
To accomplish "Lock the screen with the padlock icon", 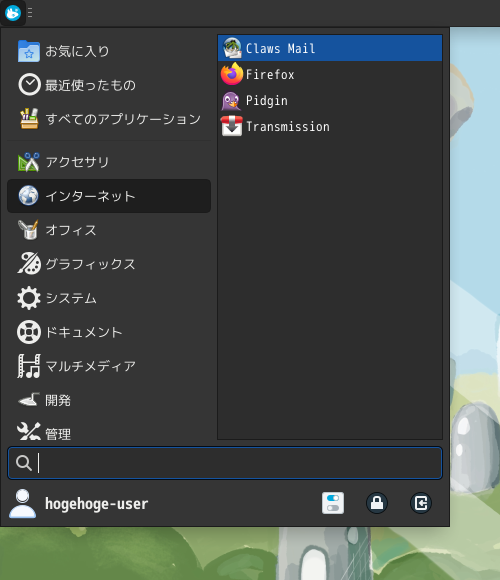I will pyautogui.click(x=377, y=503).
